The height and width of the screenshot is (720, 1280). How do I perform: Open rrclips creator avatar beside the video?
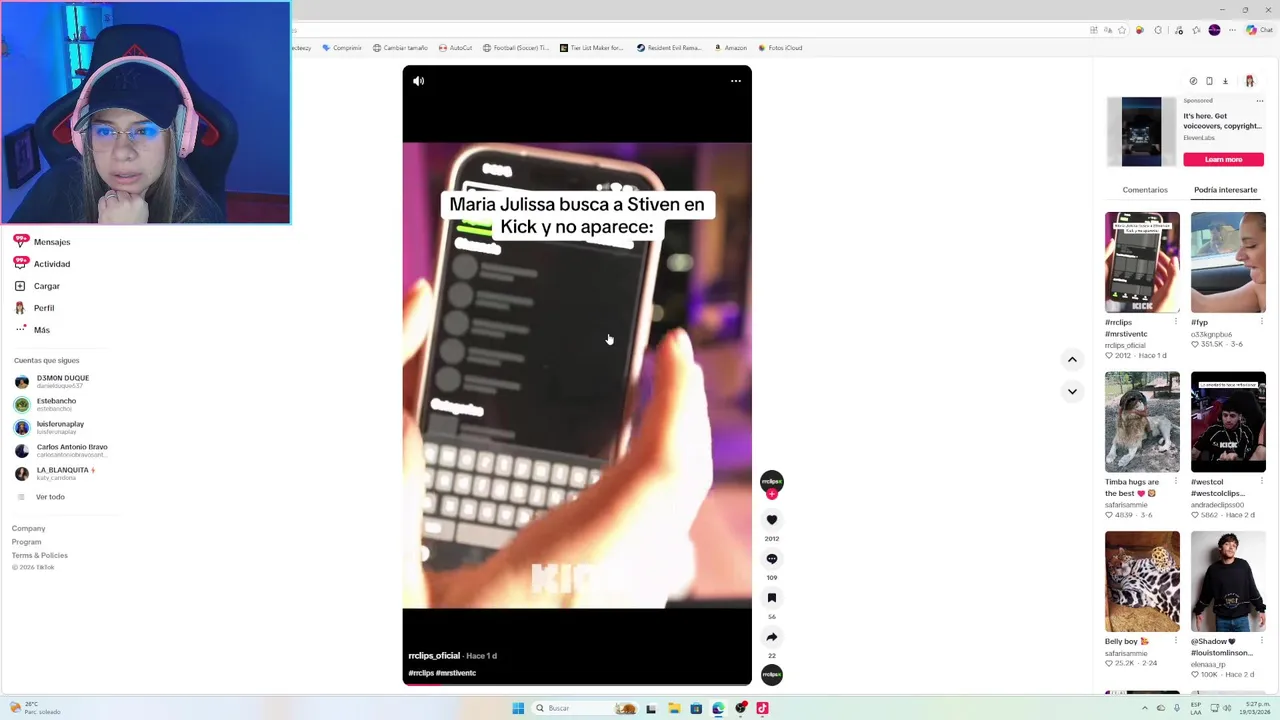(x=772, y=481)
